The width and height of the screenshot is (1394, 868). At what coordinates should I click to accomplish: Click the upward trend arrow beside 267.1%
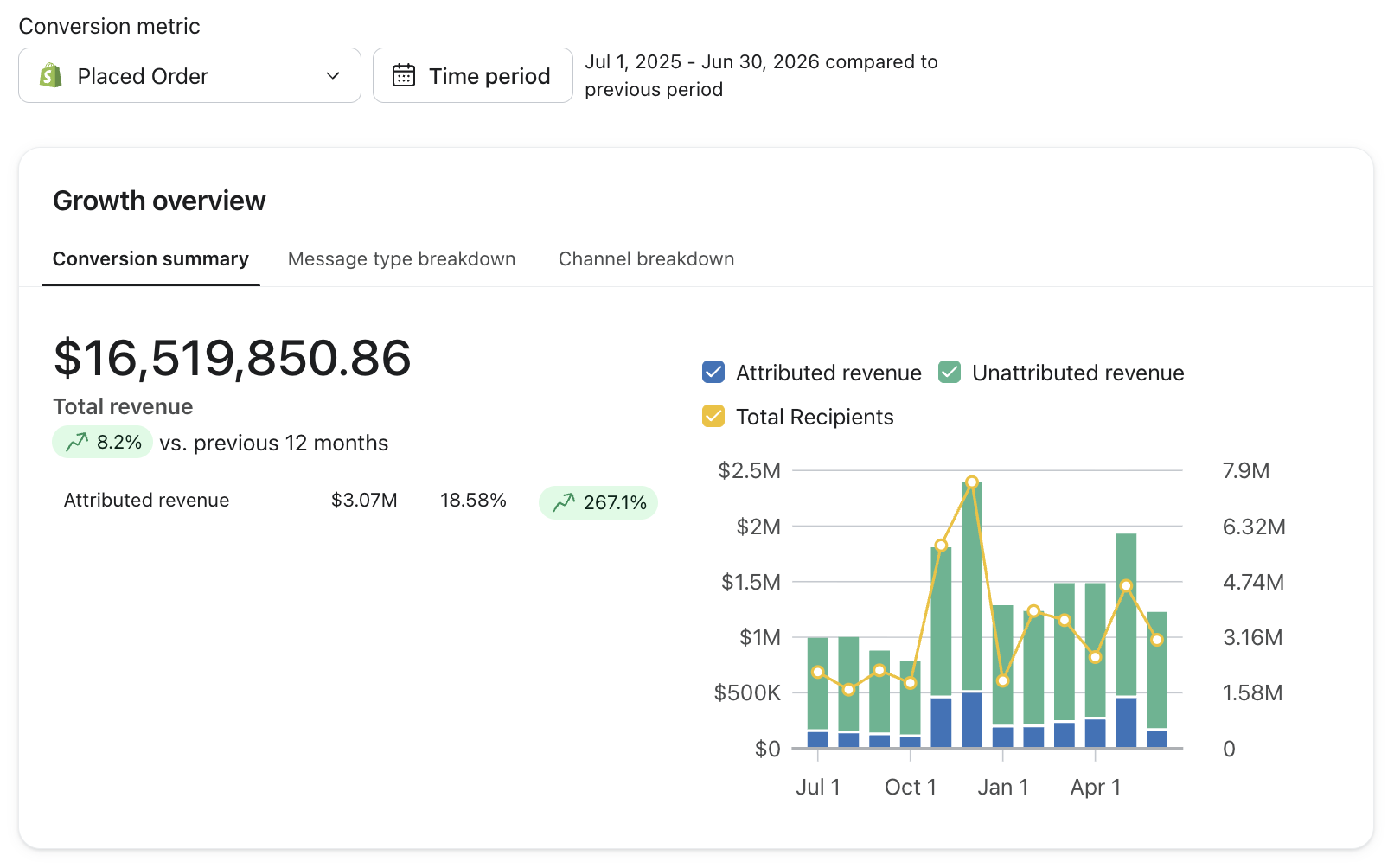[564, 502]
